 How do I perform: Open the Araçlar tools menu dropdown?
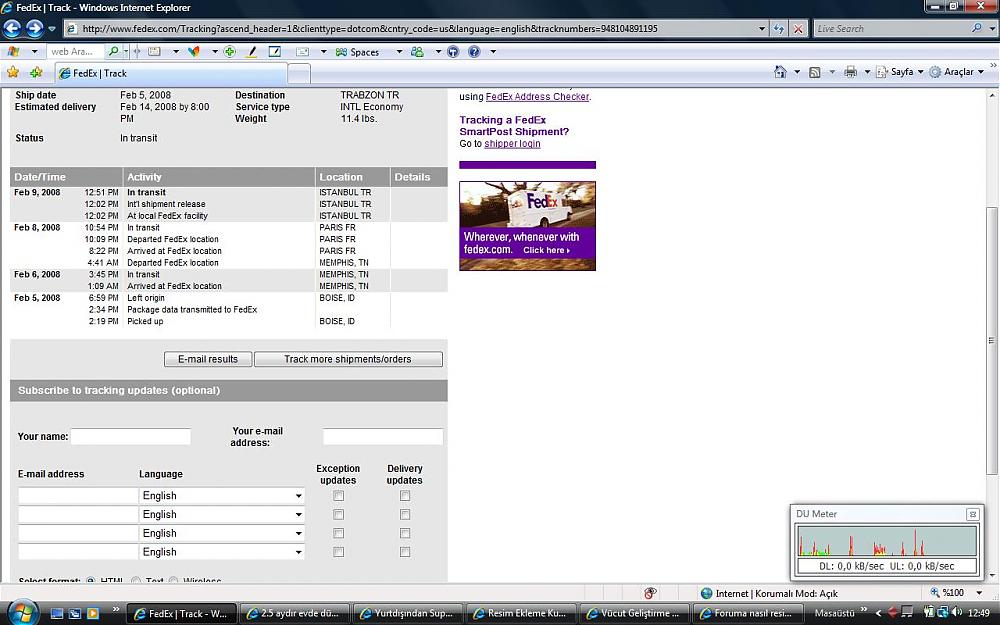(x=957, y=72)
